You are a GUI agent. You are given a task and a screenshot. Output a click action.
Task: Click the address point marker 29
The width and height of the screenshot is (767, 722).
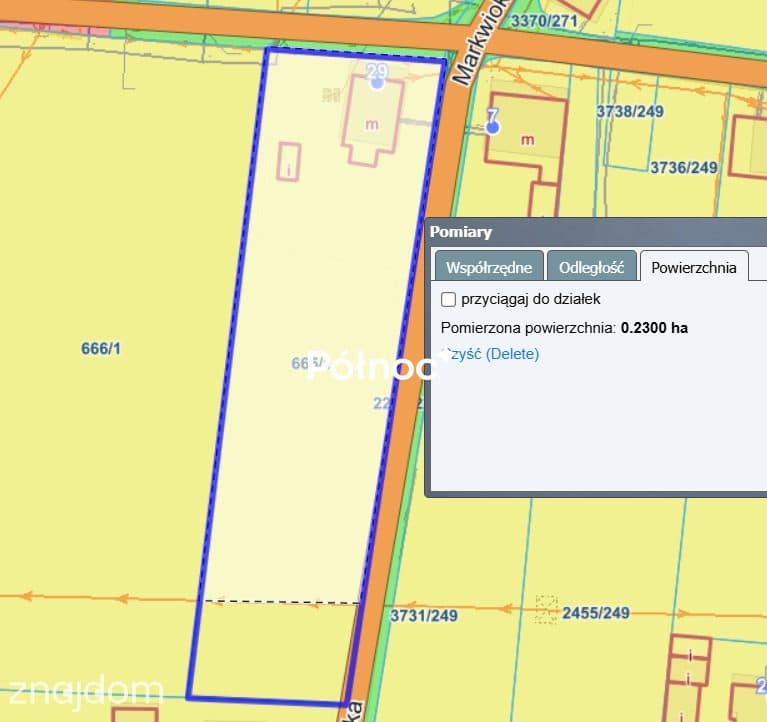coord(377,83)
